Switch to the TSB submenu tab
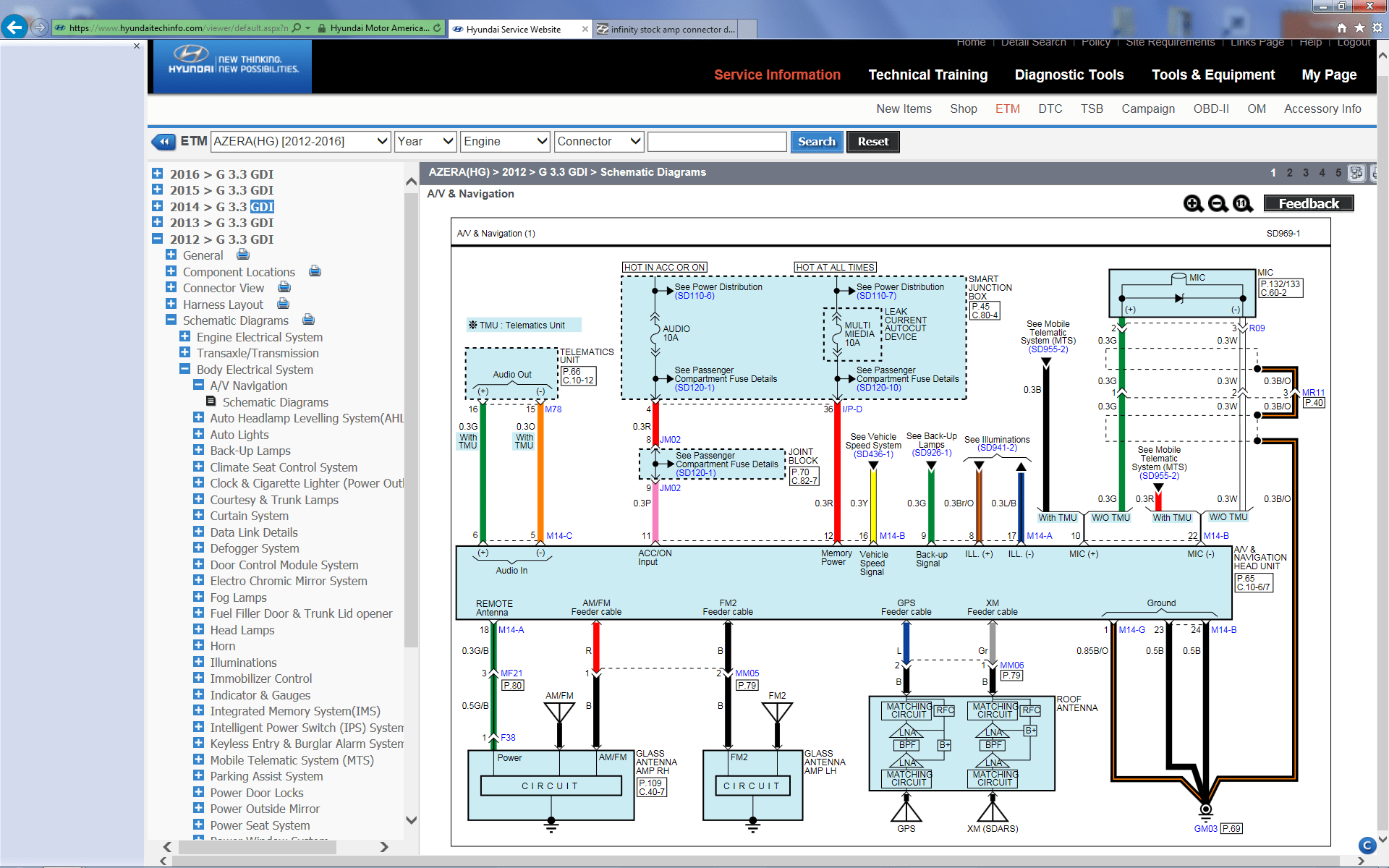 [x=1092, y=109]
